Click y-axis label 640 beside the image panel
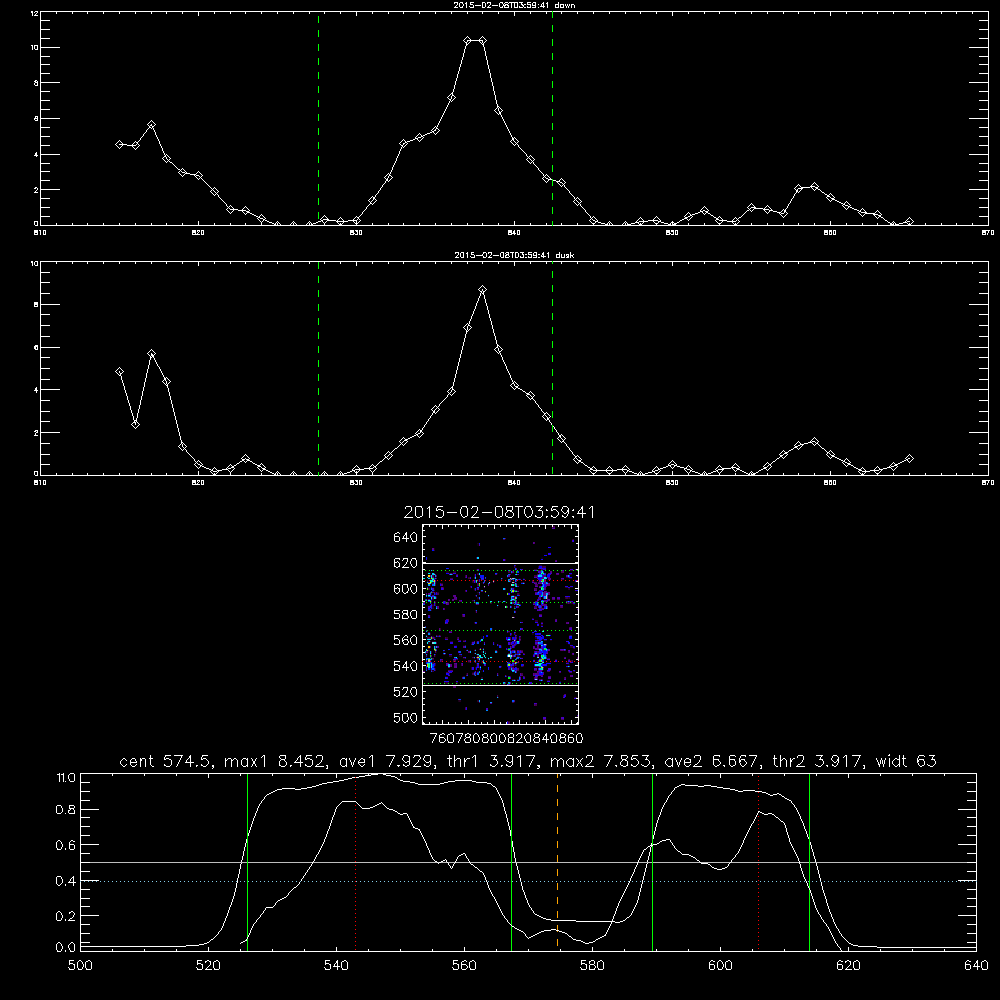1000x1000 pixels. tap(406, 538)
